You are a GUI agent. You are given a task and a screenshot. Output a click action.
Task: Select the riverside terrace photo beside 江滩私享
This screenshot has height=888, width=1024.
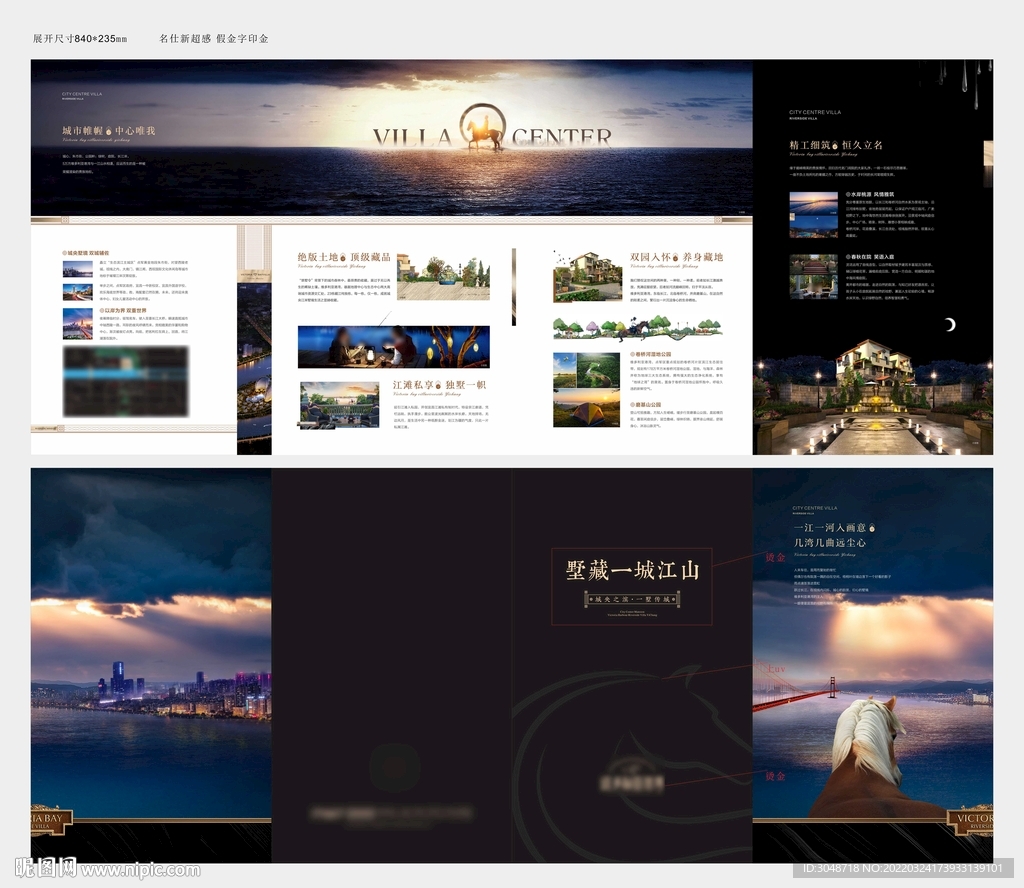tap(340, 405)
